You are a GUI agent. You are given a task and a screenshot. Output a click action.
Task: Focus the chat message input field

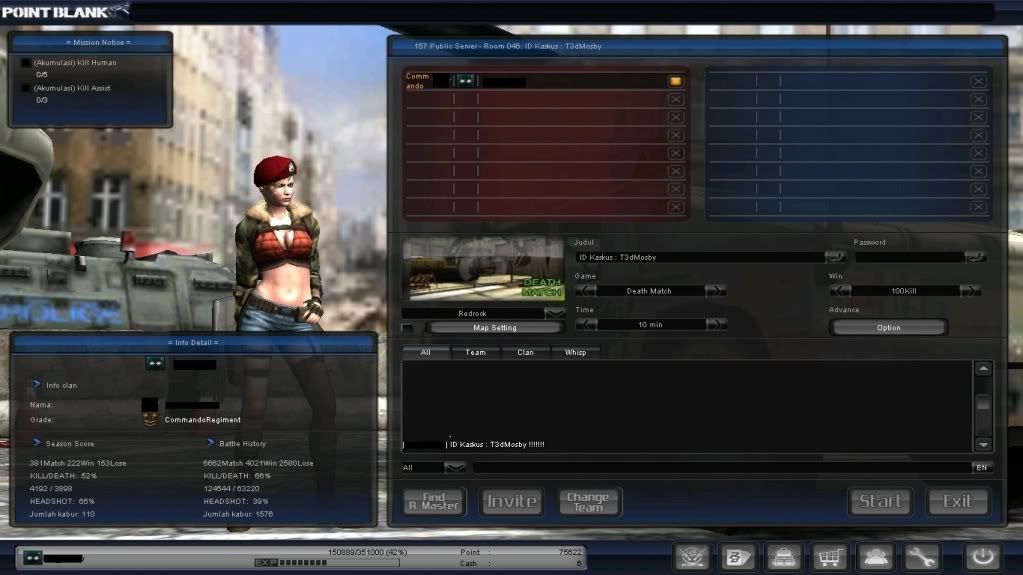pos(722,467)
